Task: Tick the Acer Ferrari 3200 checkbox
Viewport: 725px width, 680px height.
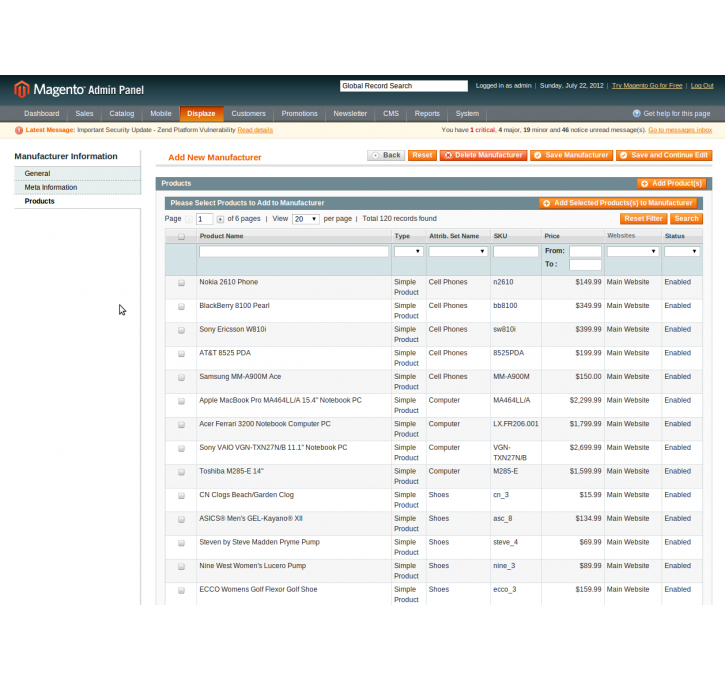Action: 181,425
